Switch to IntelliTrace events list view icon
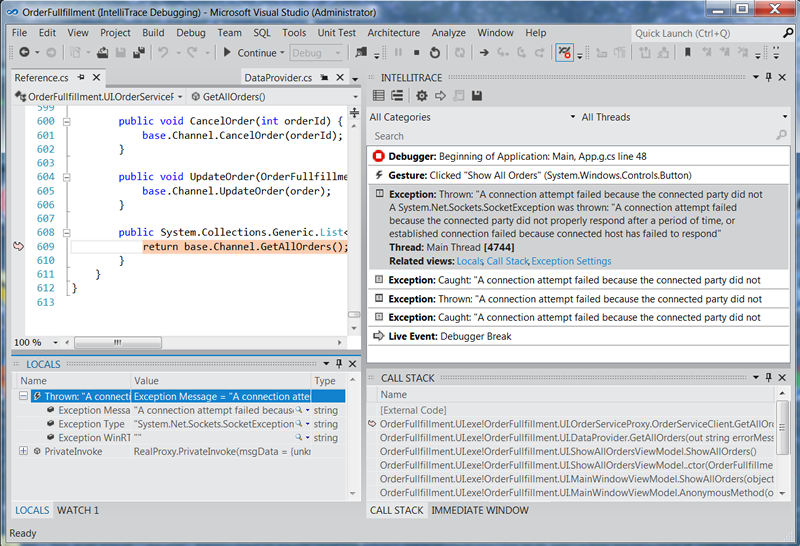The image size is (800, 546). point(379,96)
